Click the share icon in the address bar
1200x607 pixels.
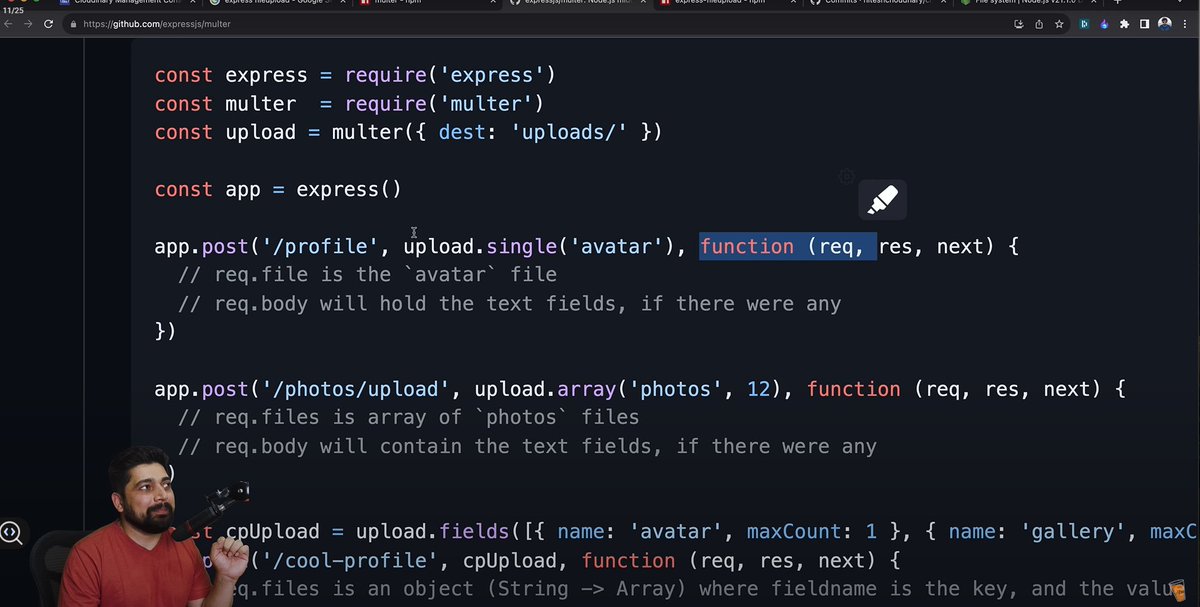(1039, 23)
